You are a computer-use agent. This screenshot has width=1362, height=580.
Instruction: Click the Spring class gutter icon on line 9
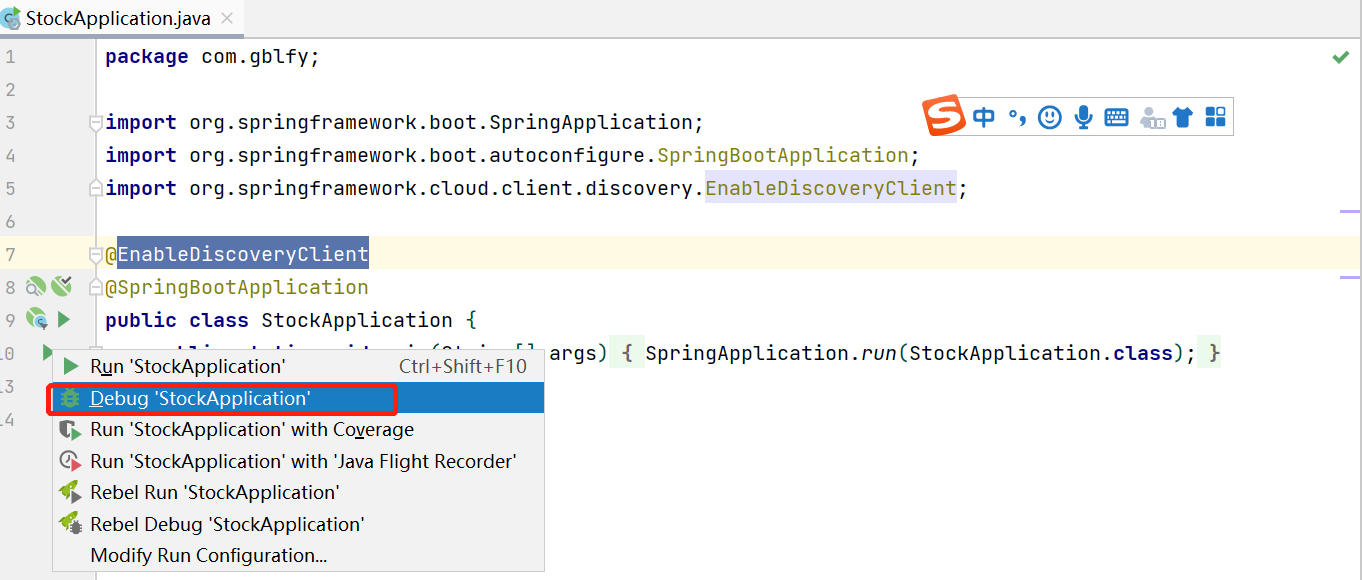click(x=37, y=320)
